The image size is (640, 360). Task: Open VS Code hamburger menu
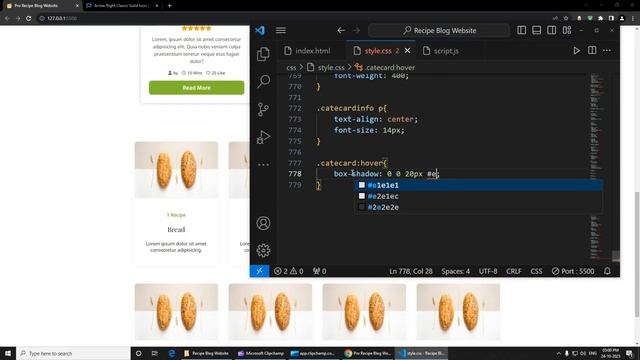[280, 30]
